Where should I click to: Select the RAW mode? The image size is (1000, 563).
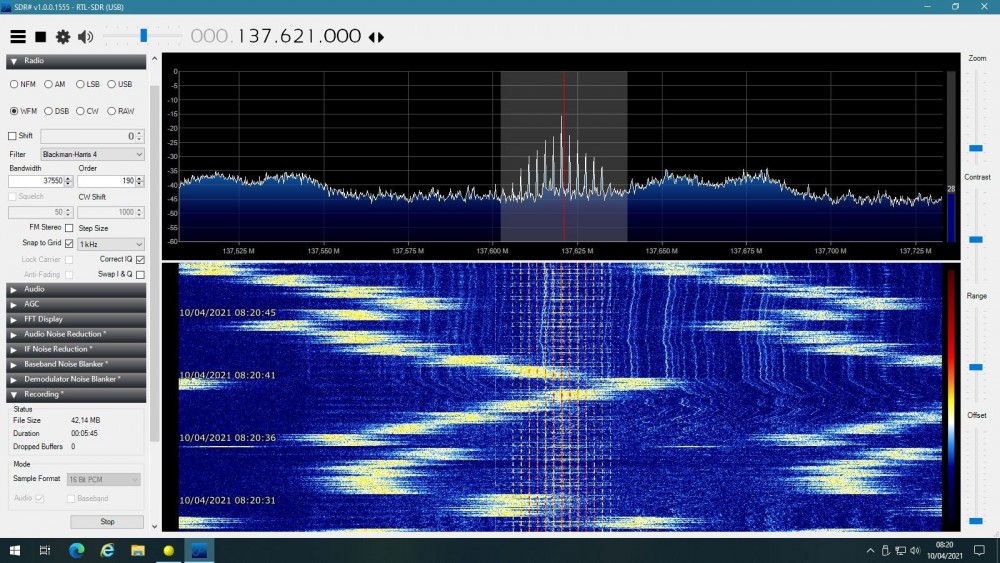coord(112,111)
